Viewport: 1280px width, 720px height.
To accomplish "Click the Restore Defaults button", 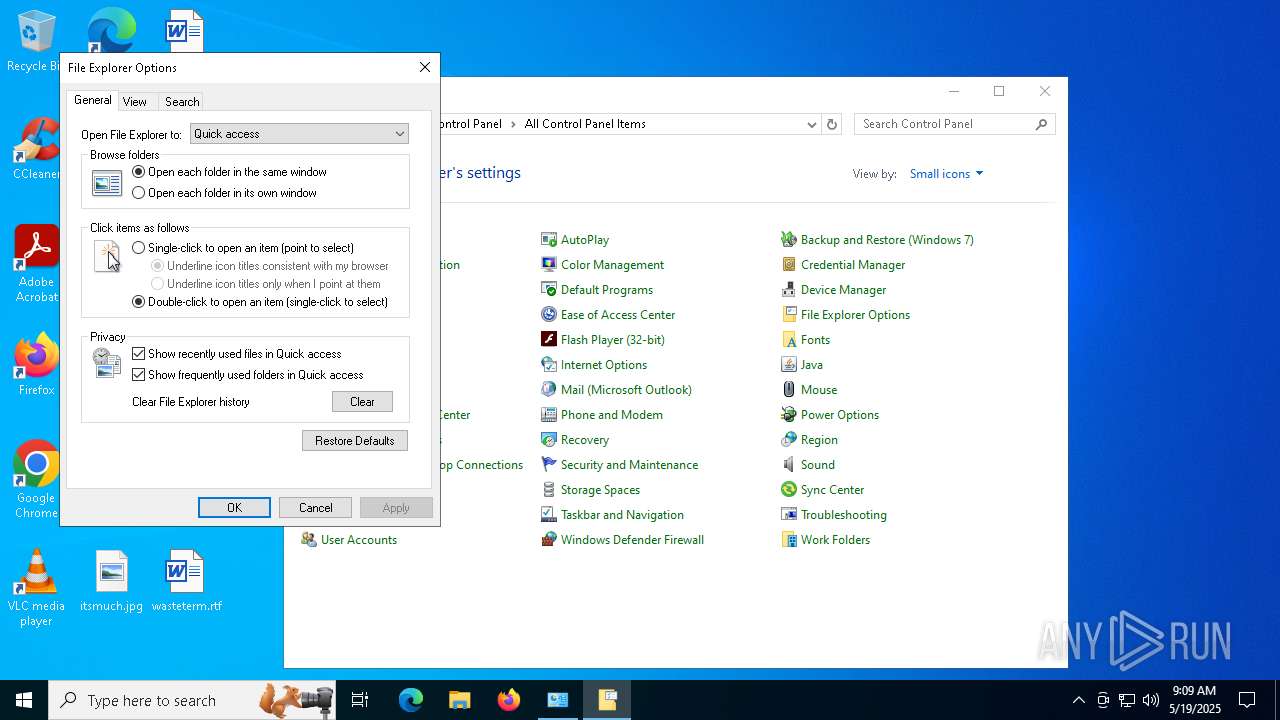I will coord(355,441).
